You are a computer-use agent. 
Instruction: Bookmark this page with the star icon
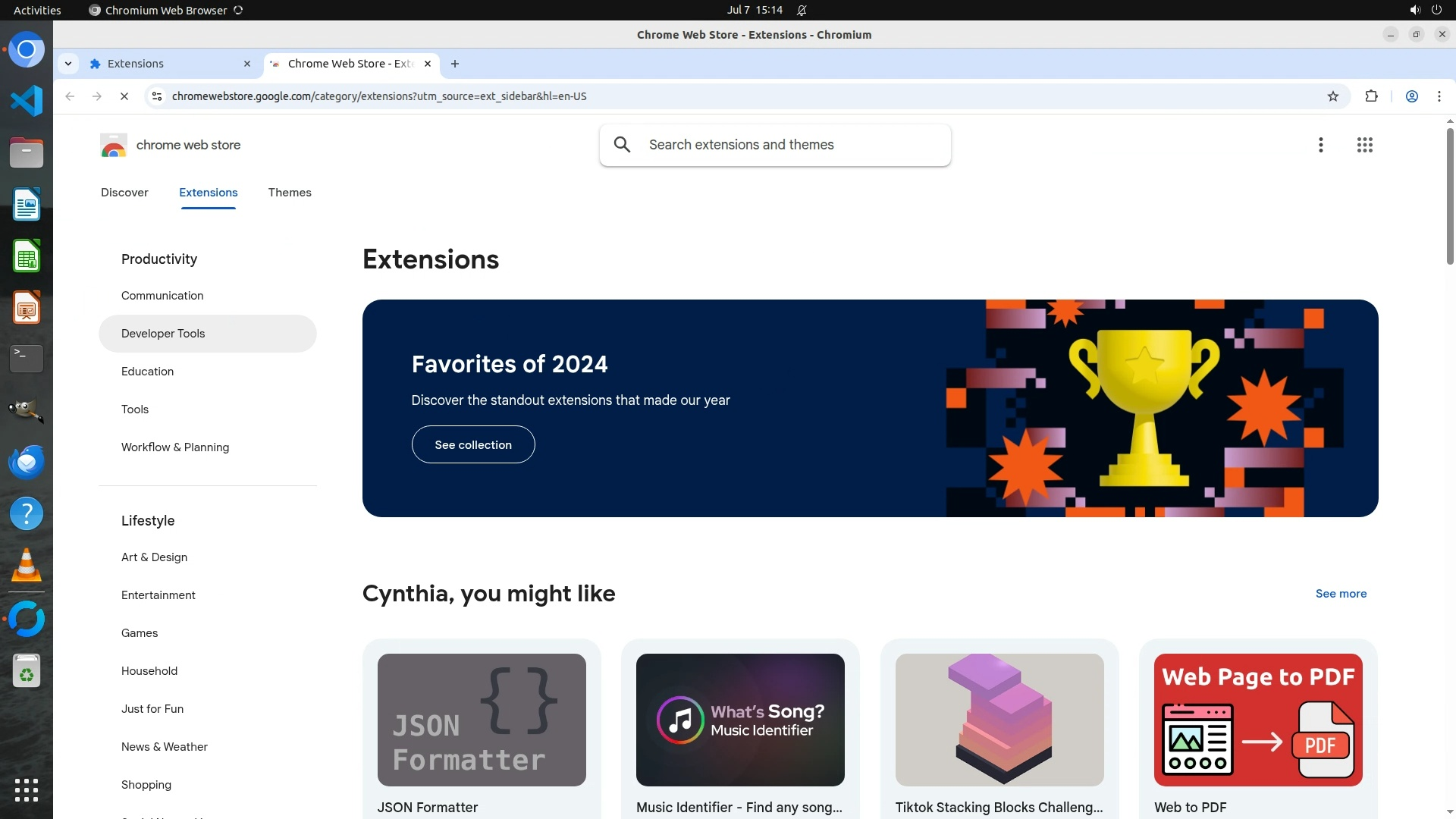[x=1332, y=96]
